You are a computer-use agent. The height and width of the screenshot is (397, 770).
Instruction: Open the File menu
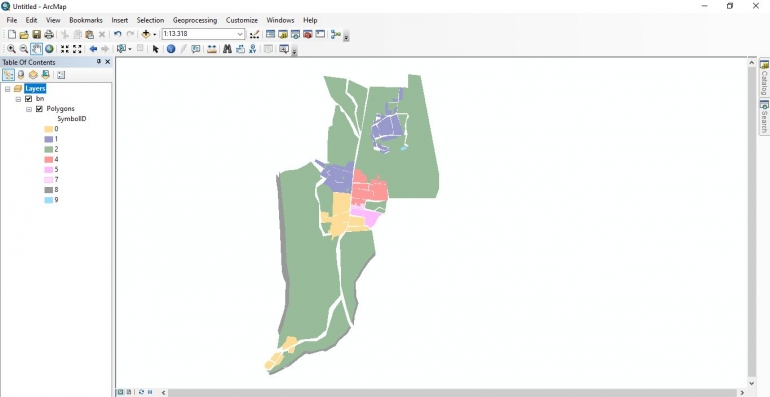point(12,20)
